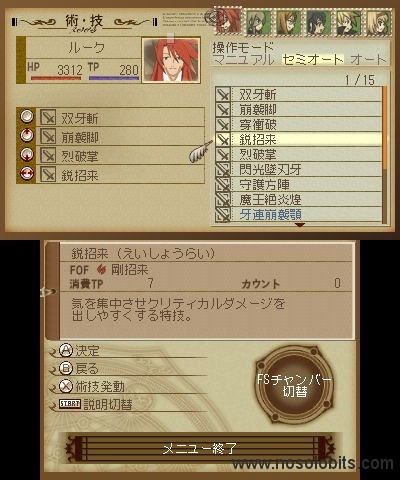Select the last blonde character portrait
Image resolution: width=400 pixels, height=480 pixels.
pos(379,22)
